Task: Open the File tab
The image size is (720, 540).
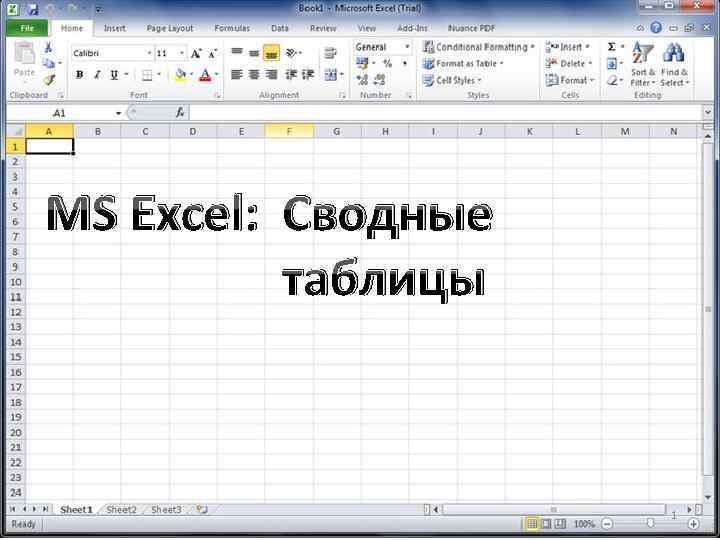Action: [27, 28]
